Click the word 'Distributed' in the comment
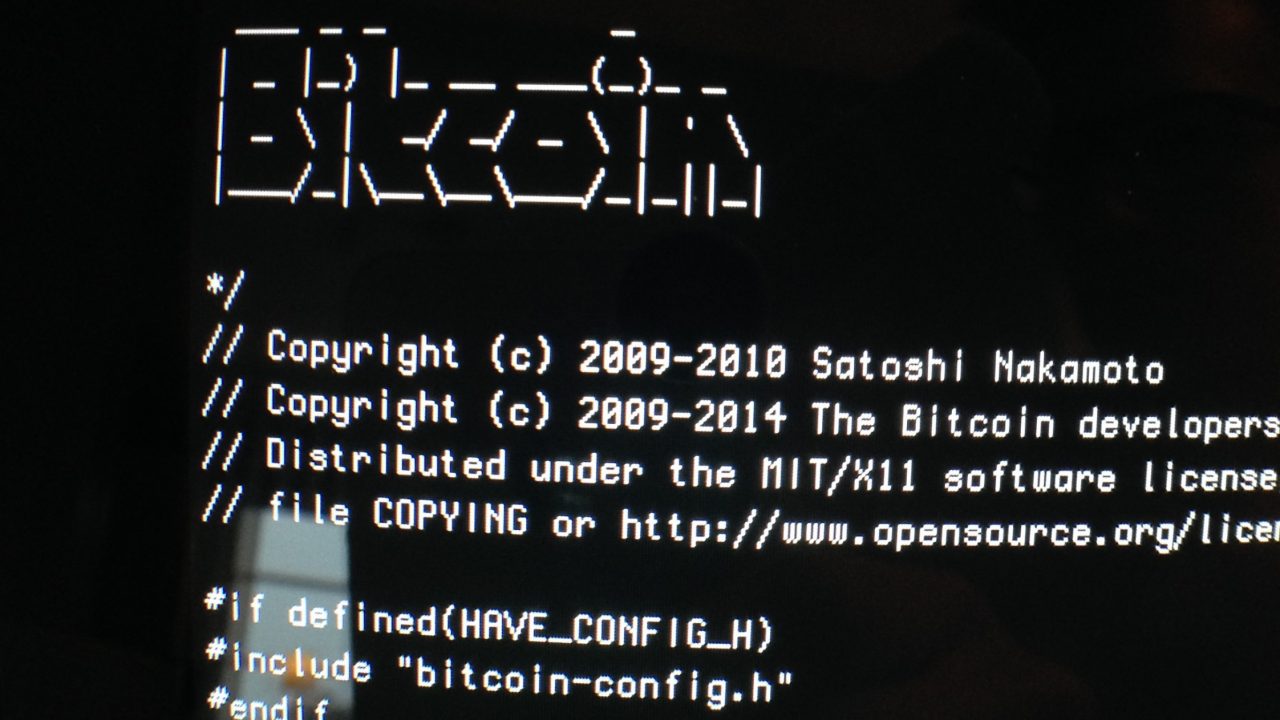 coord(385,460)
